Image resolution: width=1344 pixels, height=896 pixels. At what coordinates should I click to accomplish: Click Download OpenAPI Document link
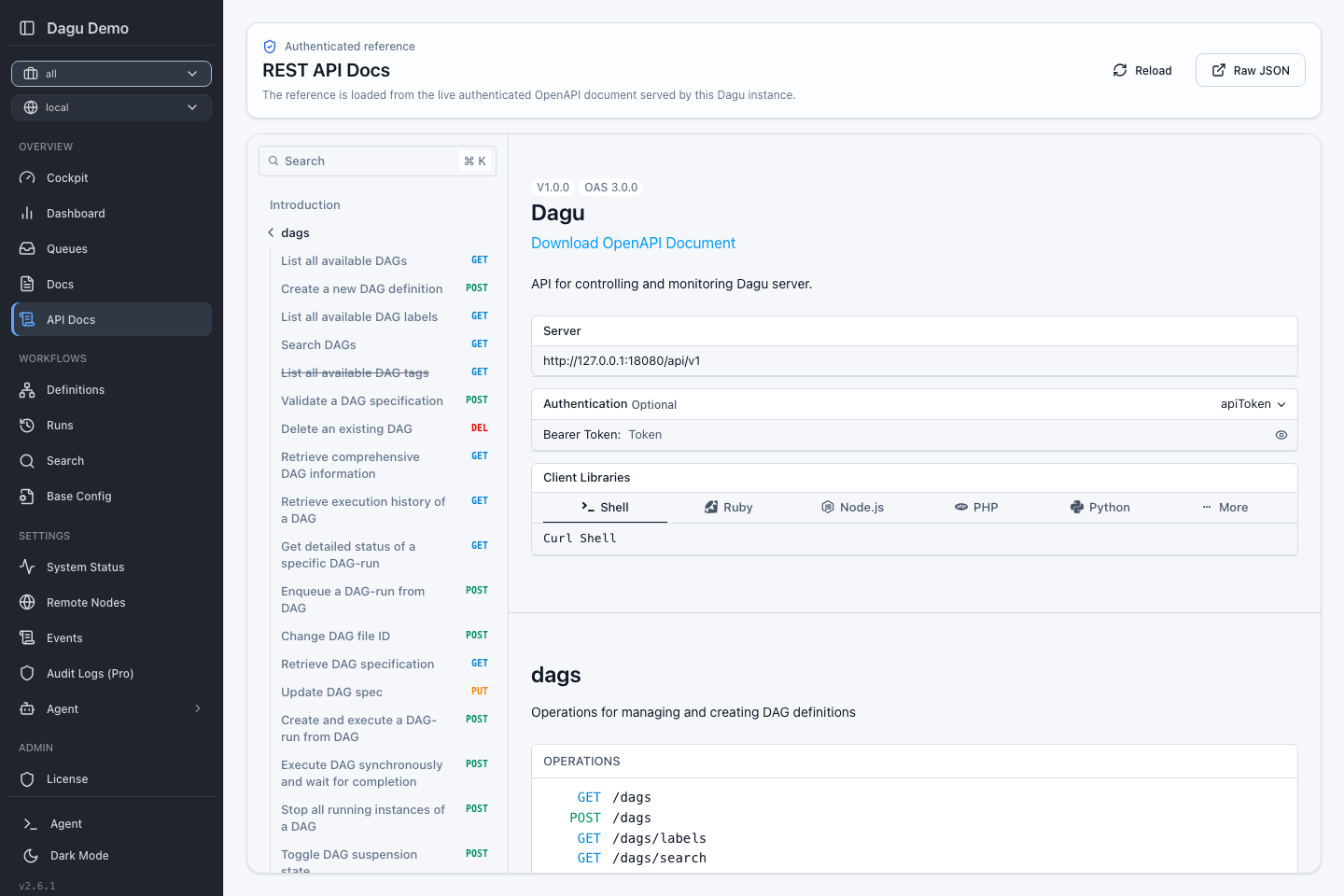click(633, 243)
